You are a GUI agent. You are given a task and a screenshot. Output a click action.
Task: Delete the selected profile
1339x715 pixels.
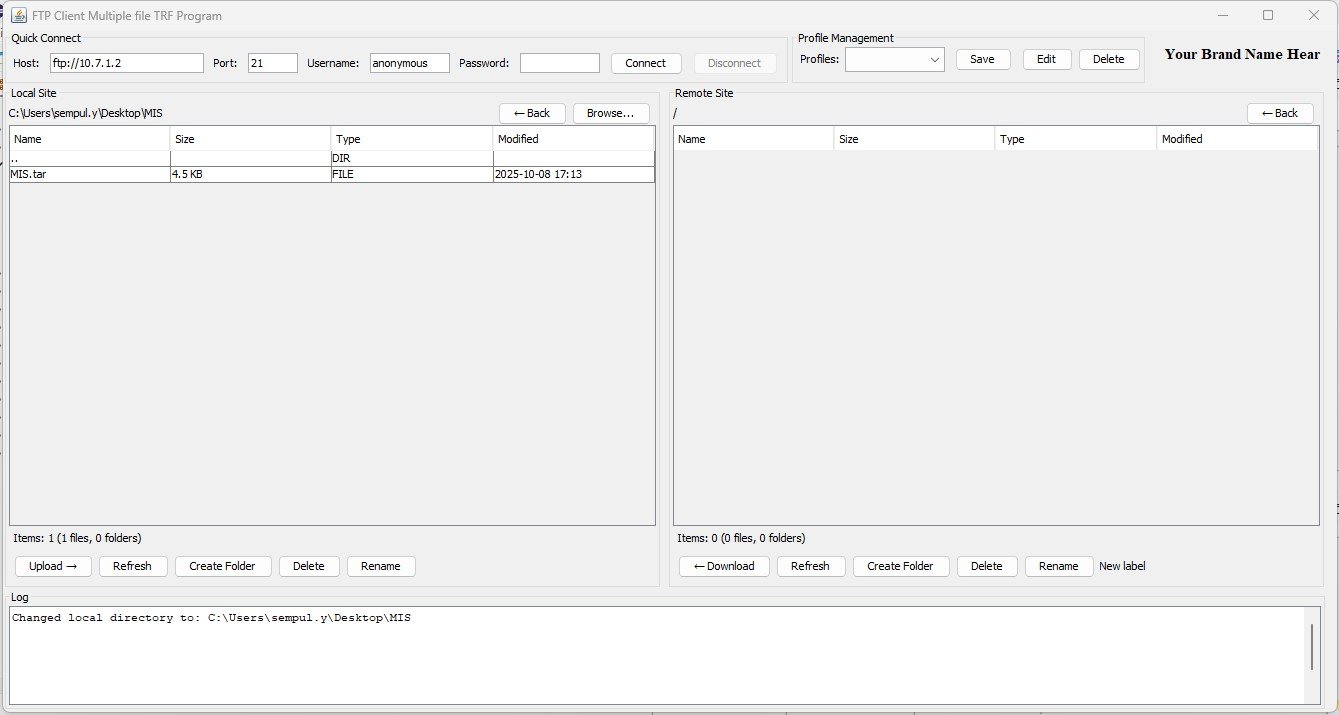[1109, 59]
